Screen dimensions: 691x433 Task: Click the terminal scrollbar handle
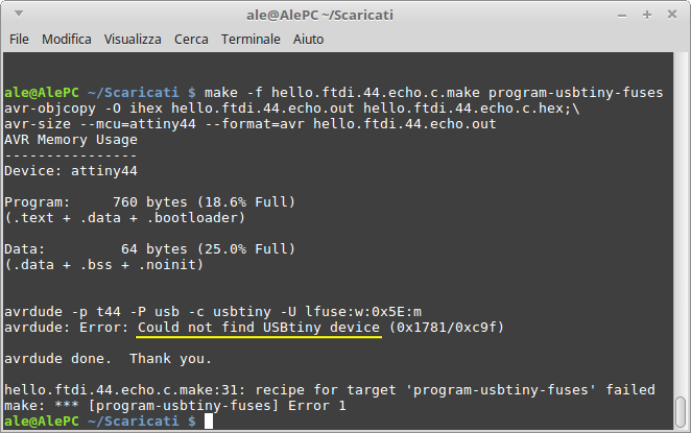click(681, 412)
